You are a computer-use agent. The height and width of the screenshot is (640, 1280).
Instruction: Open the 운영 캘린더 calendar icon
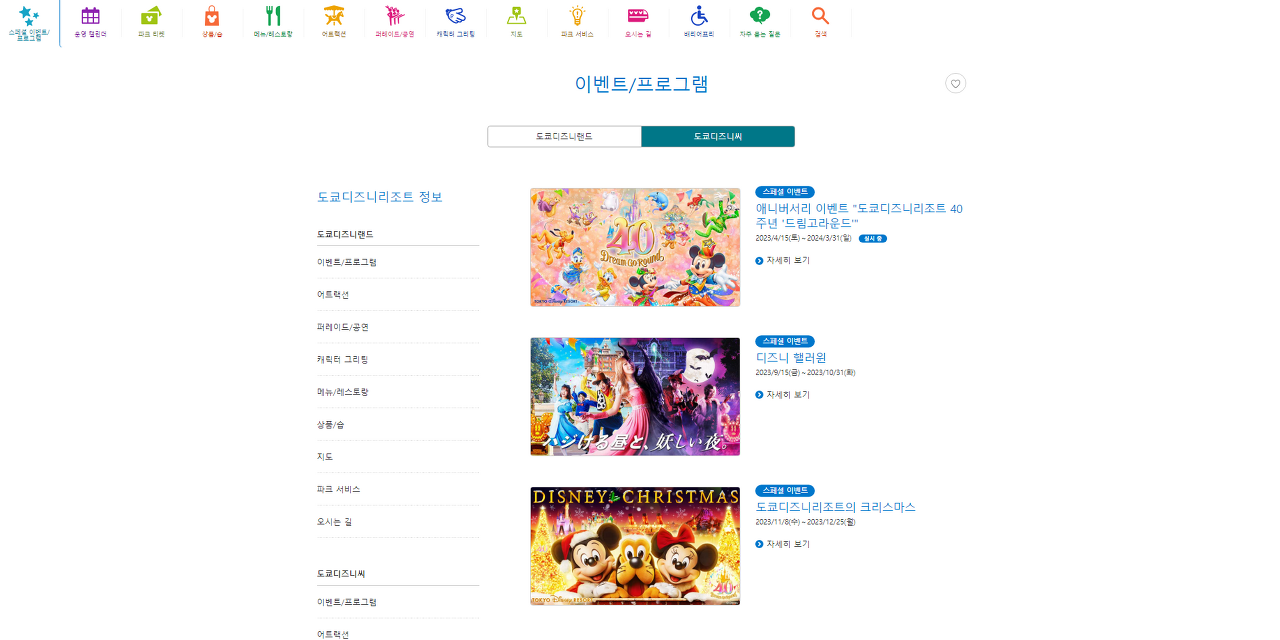pyautogui.click(x=90, y=20)
